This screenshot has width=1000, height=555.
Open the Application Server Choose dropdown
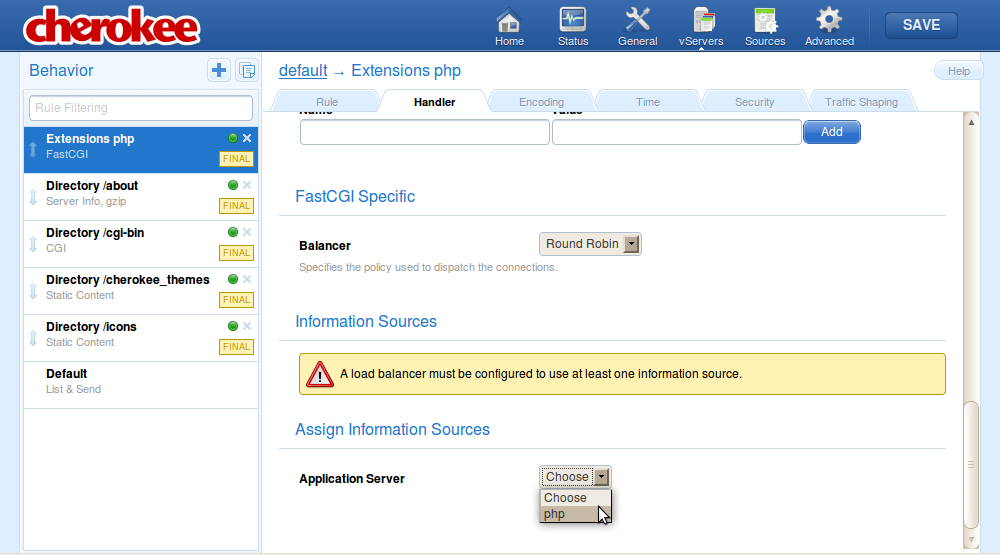point(575,477)
